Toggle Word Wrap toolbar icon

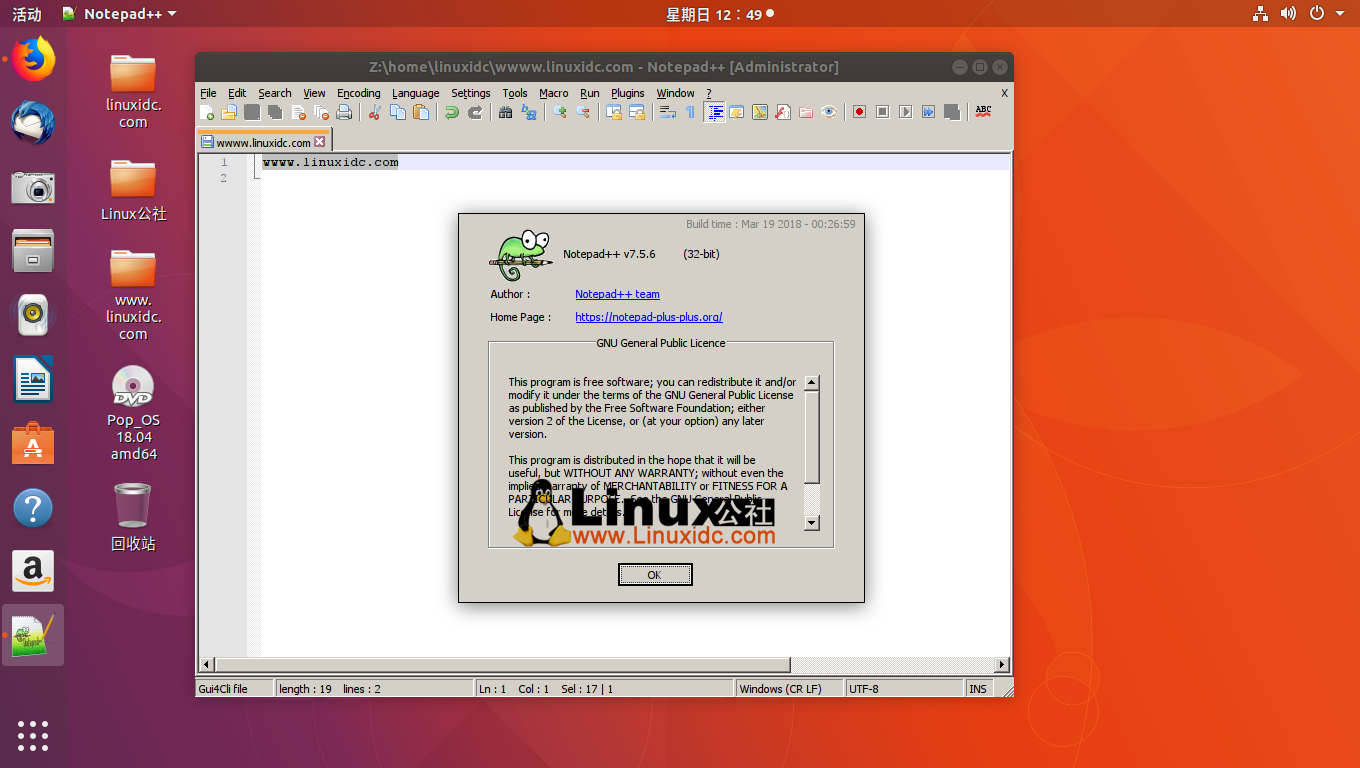[x=667, y=112]
